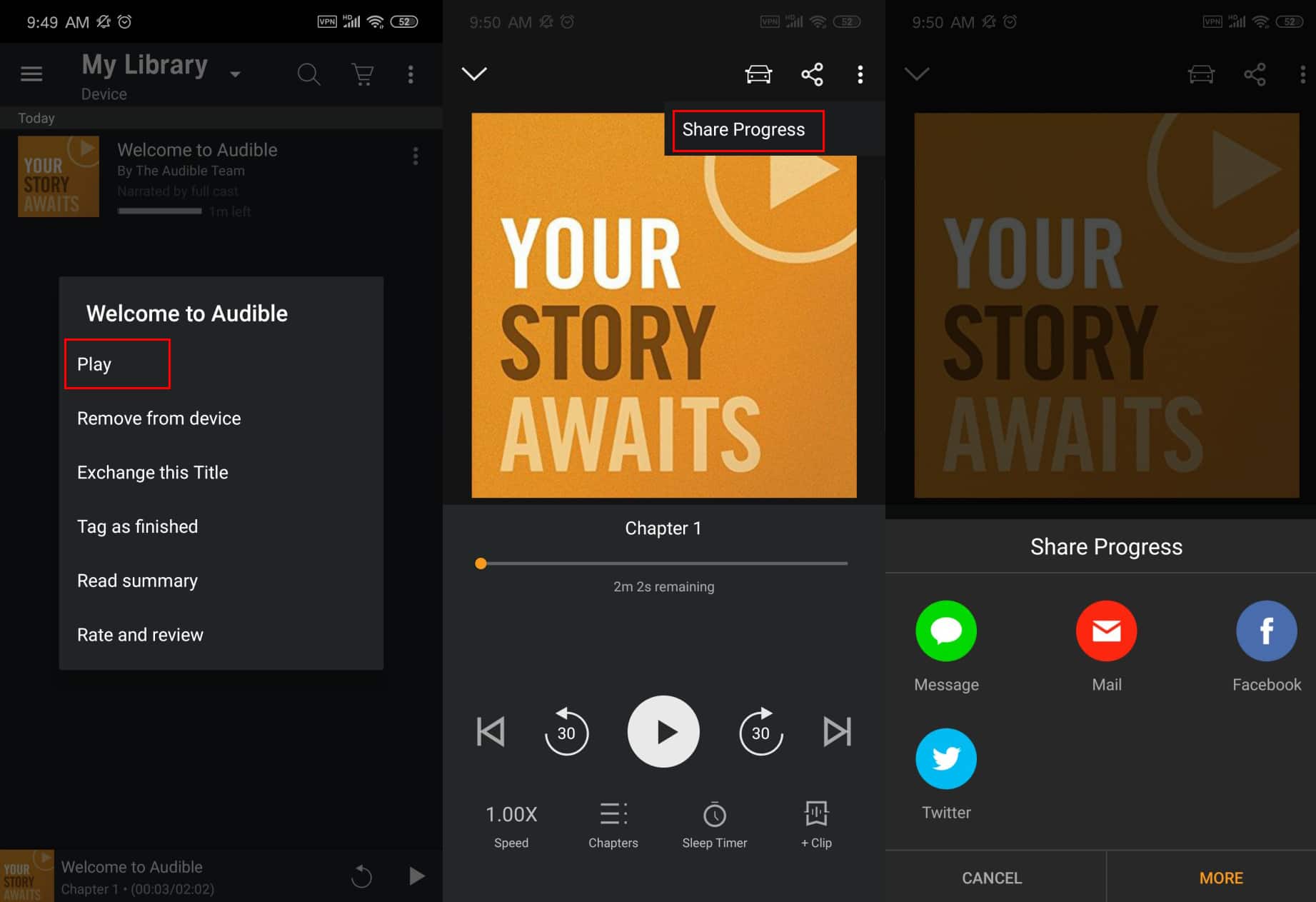
Task: Tap the large play button
Action: pos(663,731)
